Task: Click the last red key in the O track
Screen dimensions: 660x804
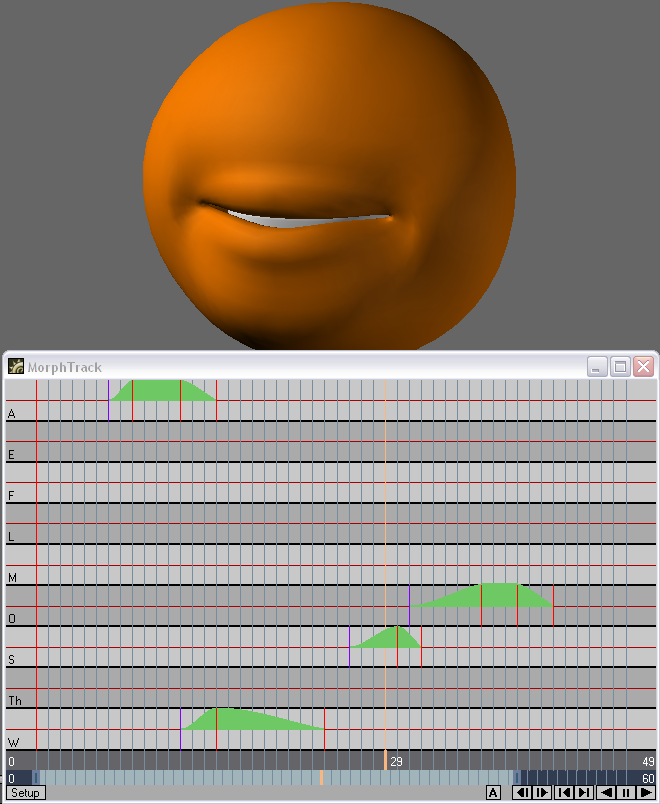Action: pyautogui.click(x=553, y=606)
